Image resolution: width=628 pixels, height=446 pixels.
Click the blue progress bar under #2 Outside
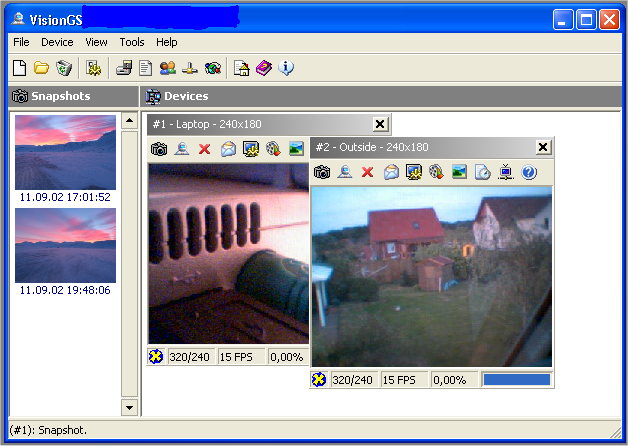pos(517,380)
